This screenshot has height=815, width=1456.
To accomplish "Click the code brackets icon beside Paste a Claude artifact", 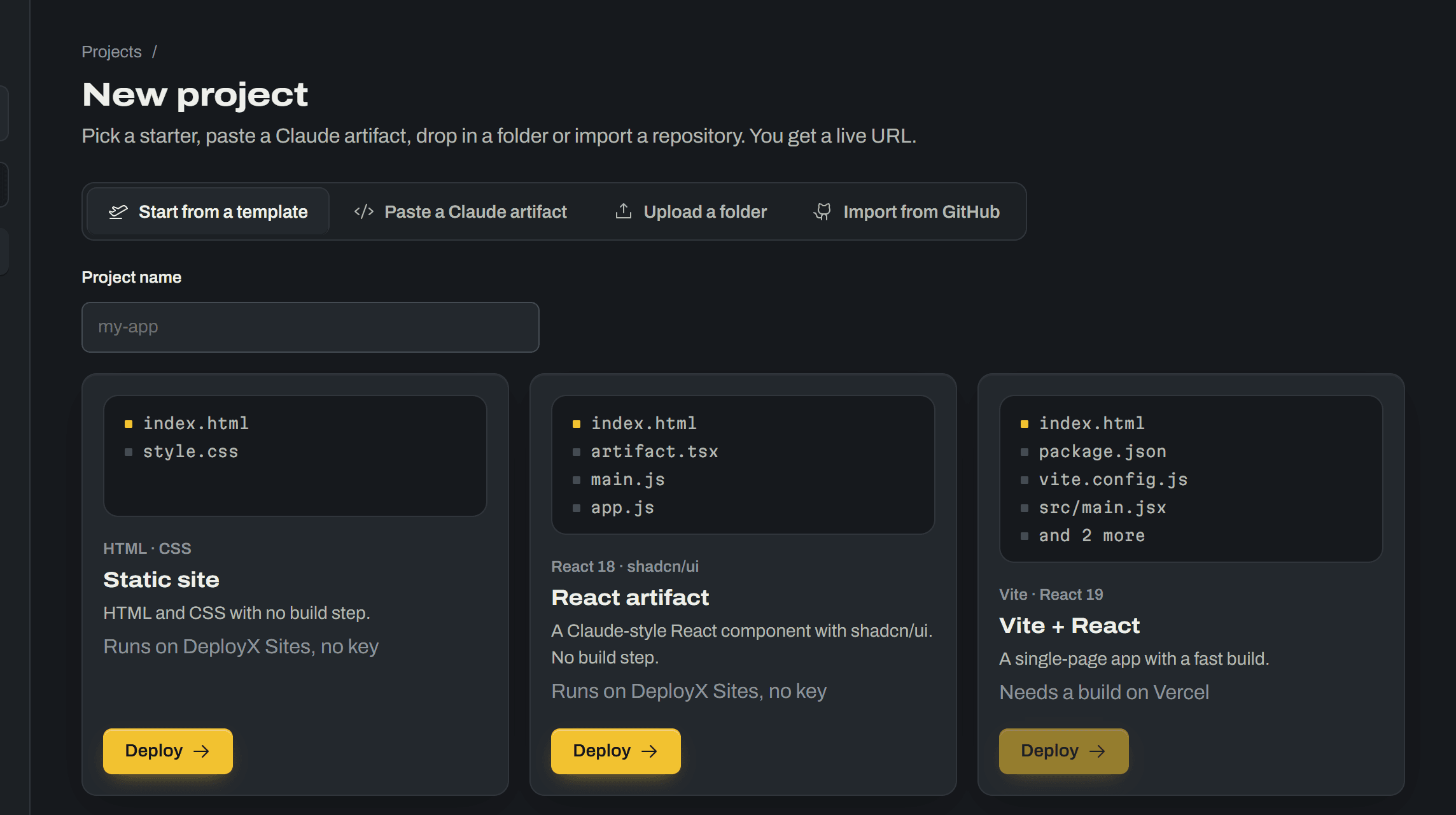I will click(364, 212).
